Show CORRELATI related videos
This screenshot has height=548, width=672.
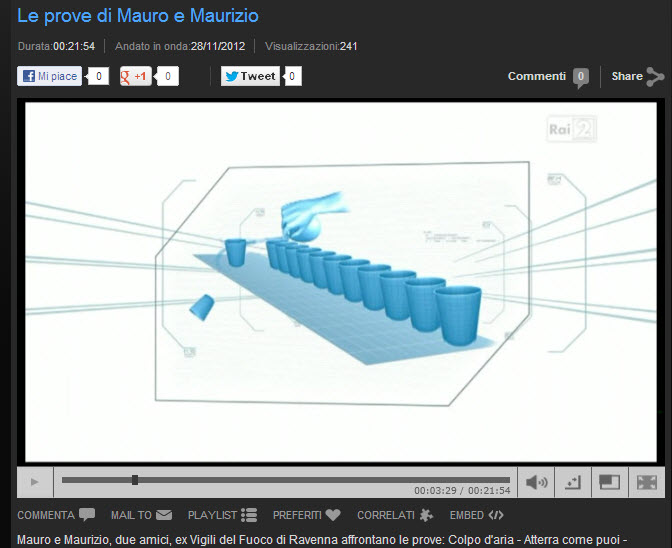click(x=395, y=515)
